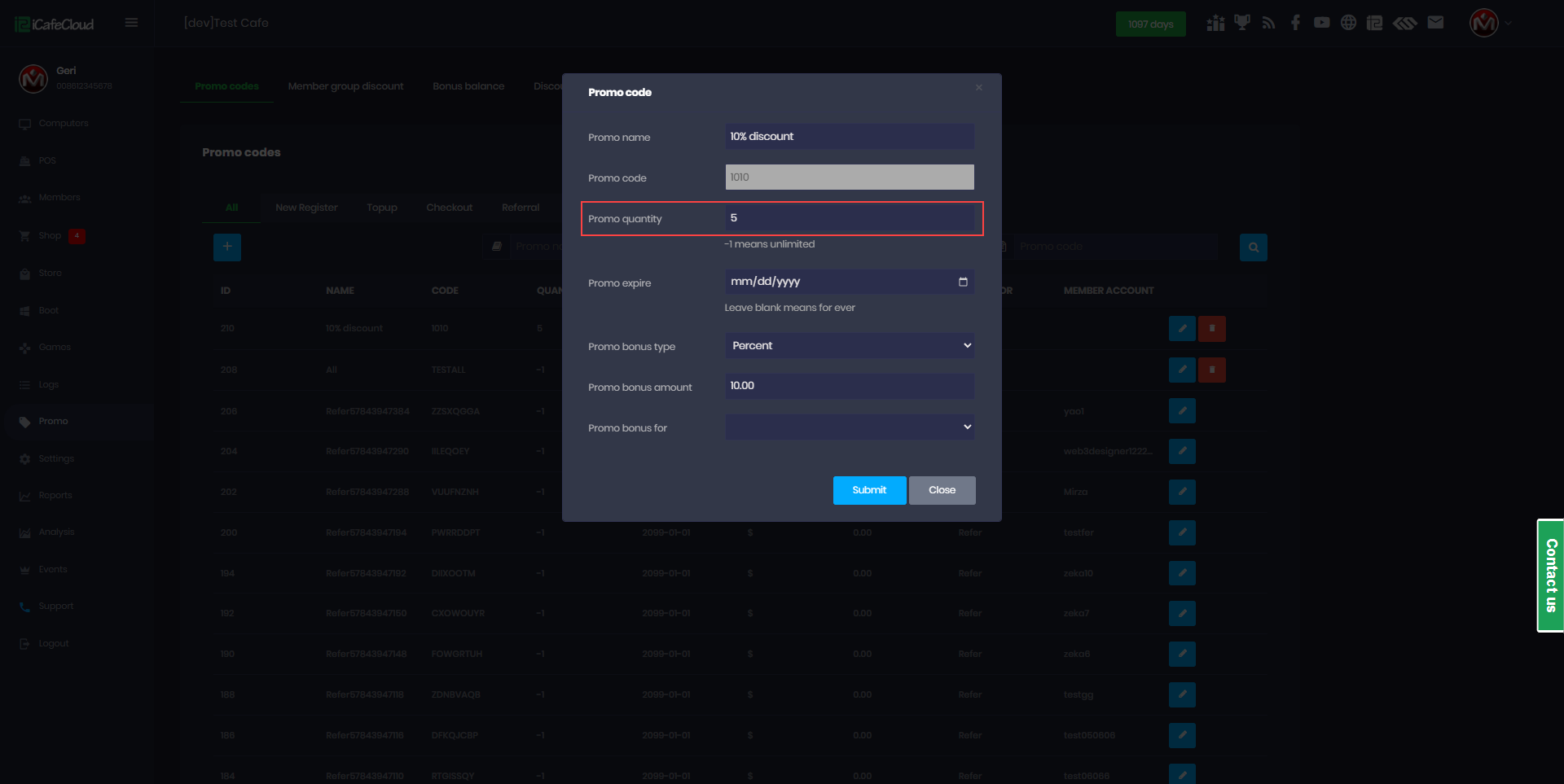Open the YouTube icon link
1564x784 pixels.
pos(1321,23)
